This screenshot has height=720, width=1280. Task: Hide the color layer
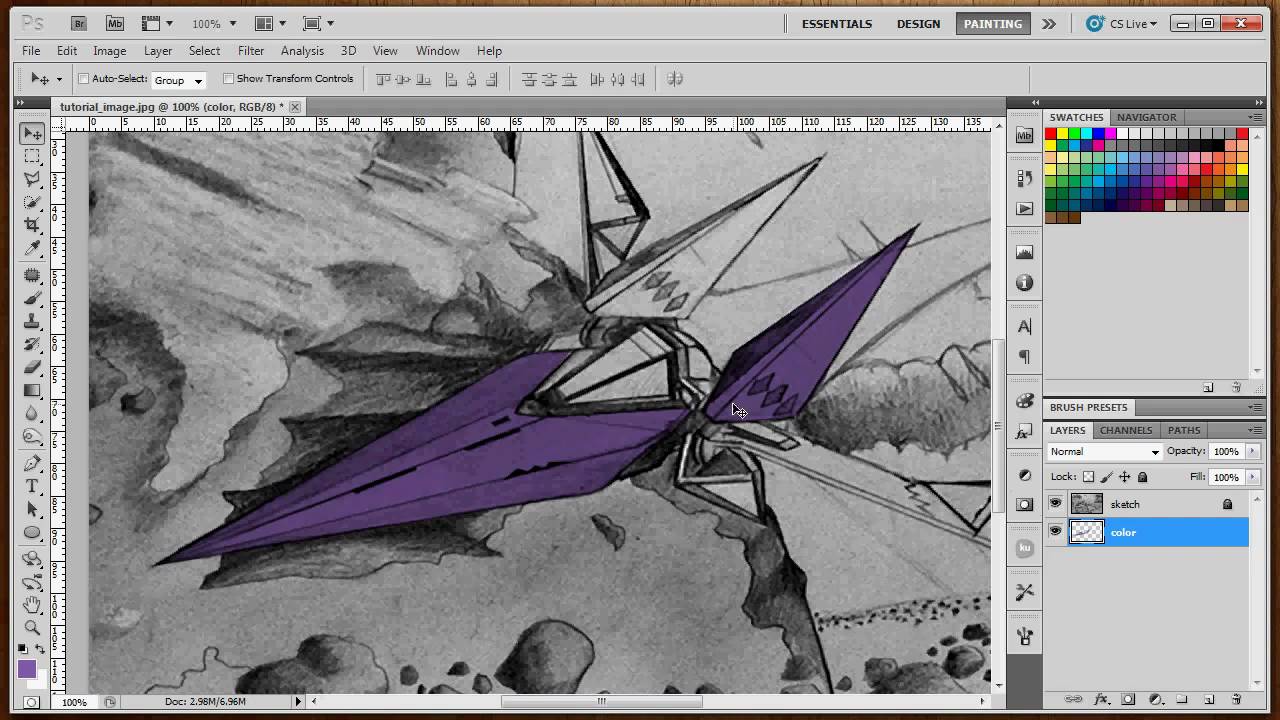1055,532
